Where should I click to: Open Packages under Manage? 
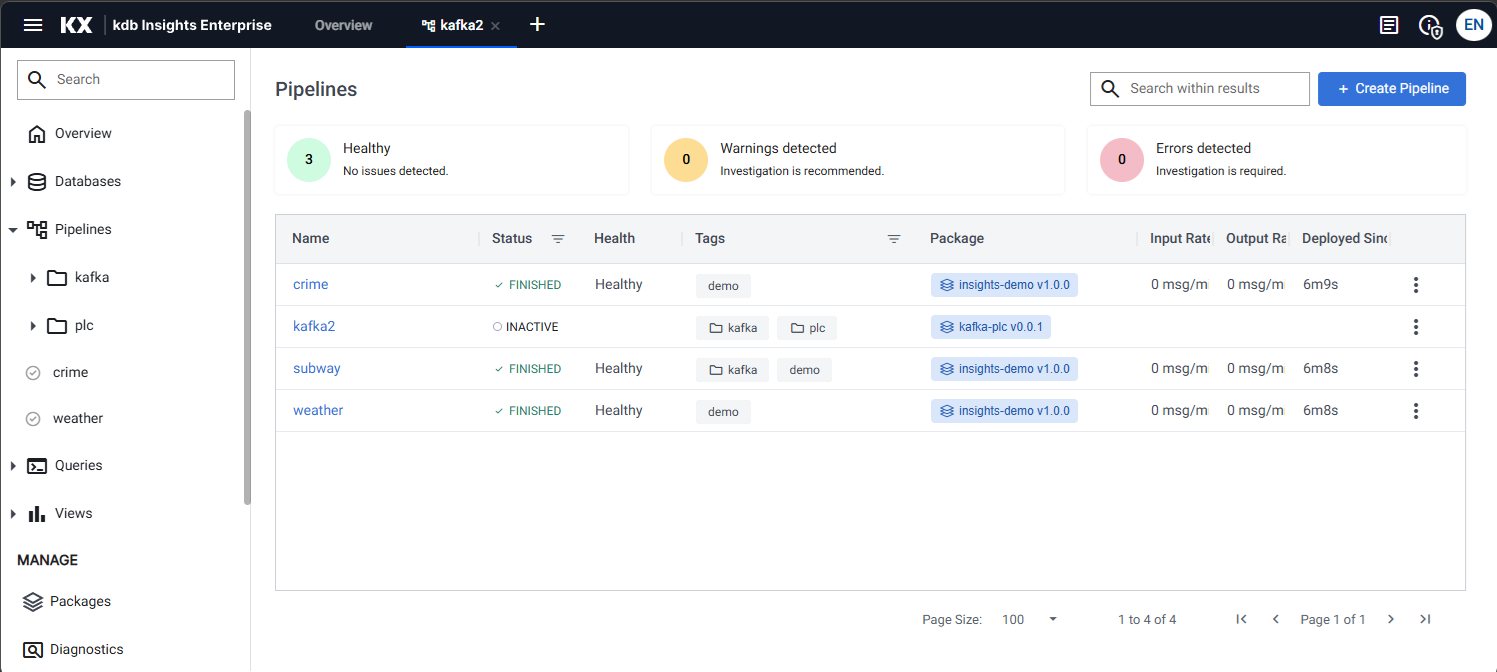[x=80, y=601]
